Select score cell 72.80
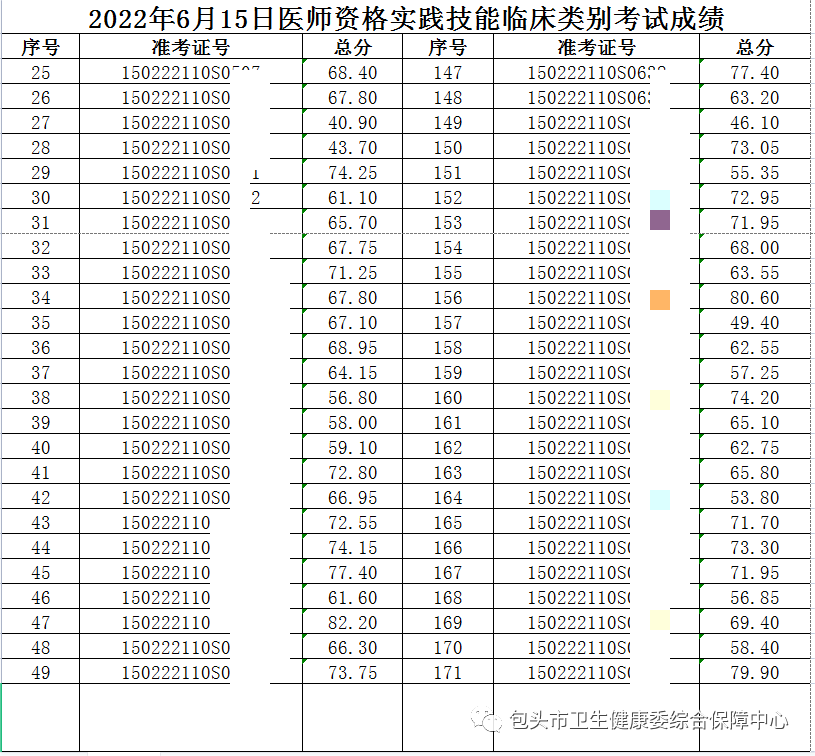Screen dimensions: 815x756 pyautogui.click(x=352, y=472)
